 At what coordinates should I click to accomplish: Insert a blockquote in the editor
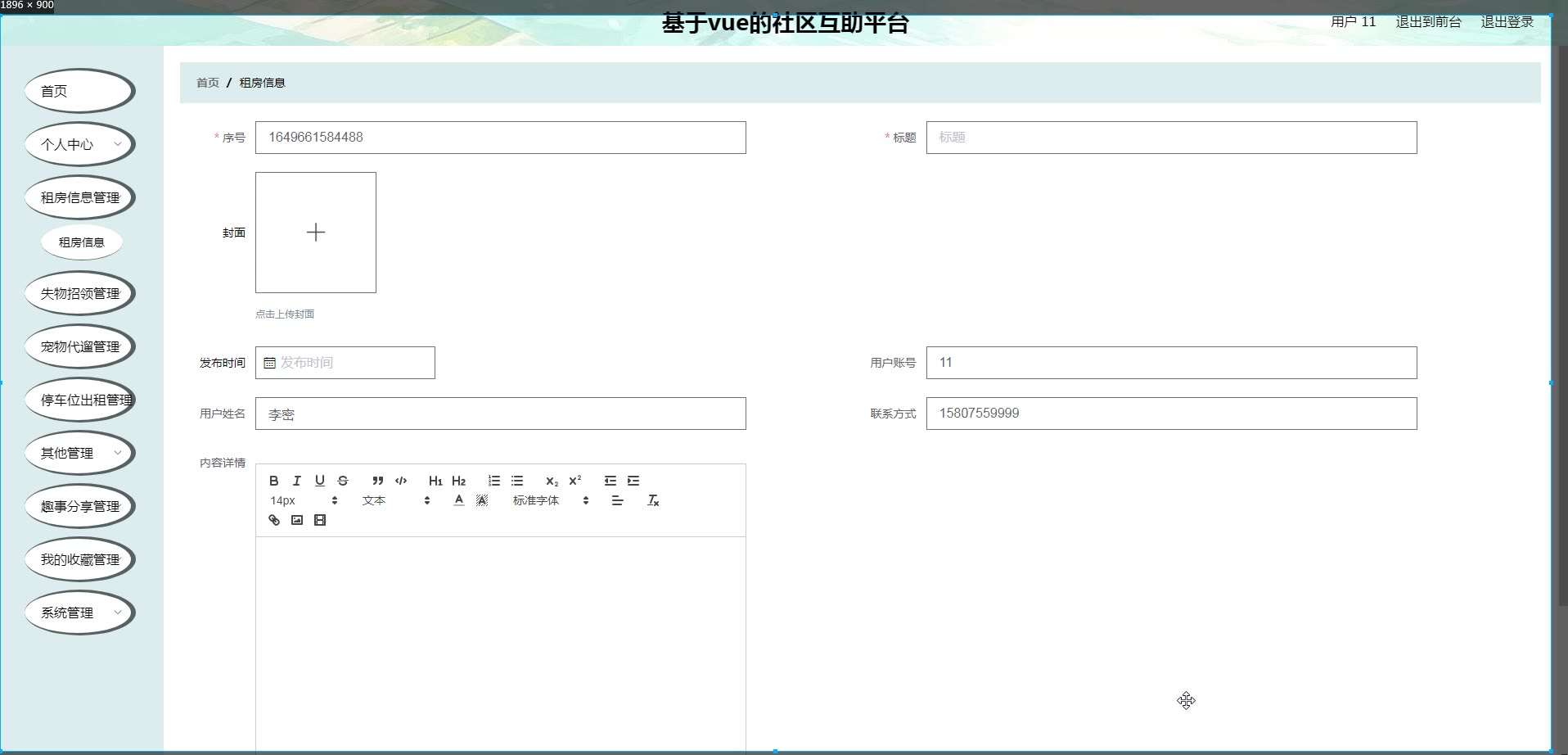[x=377, y=481]
